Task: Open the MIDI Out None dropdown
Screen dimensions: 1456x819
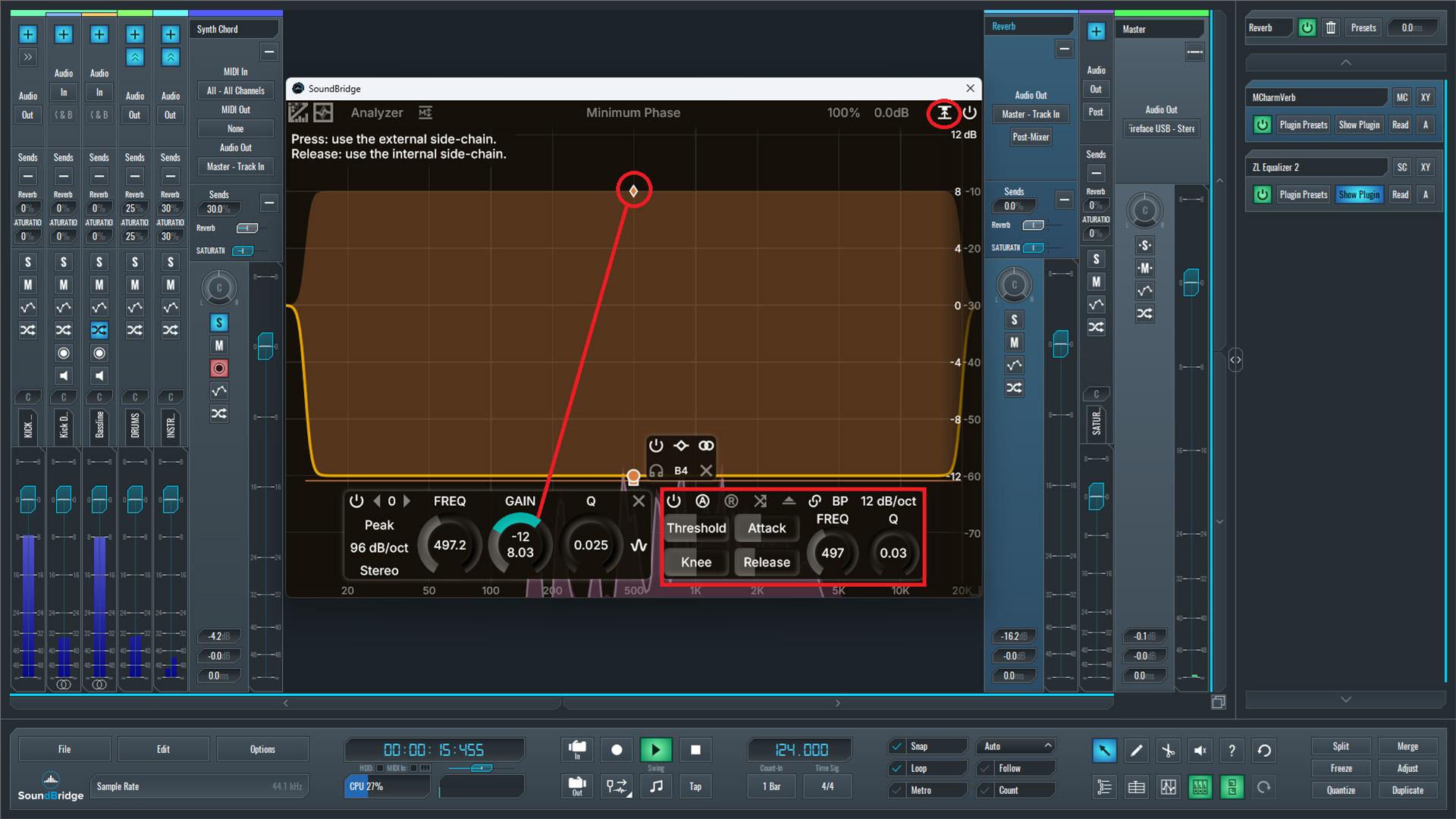Action: [236, 129]
